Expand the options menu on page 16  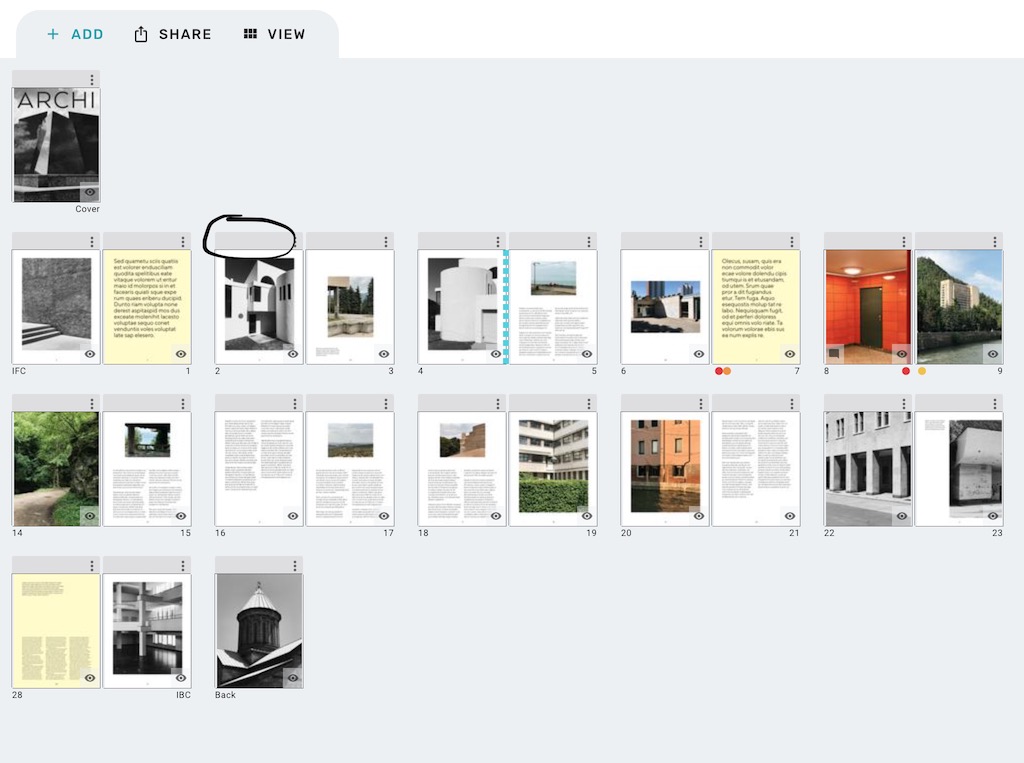click(x=294, y=403)
